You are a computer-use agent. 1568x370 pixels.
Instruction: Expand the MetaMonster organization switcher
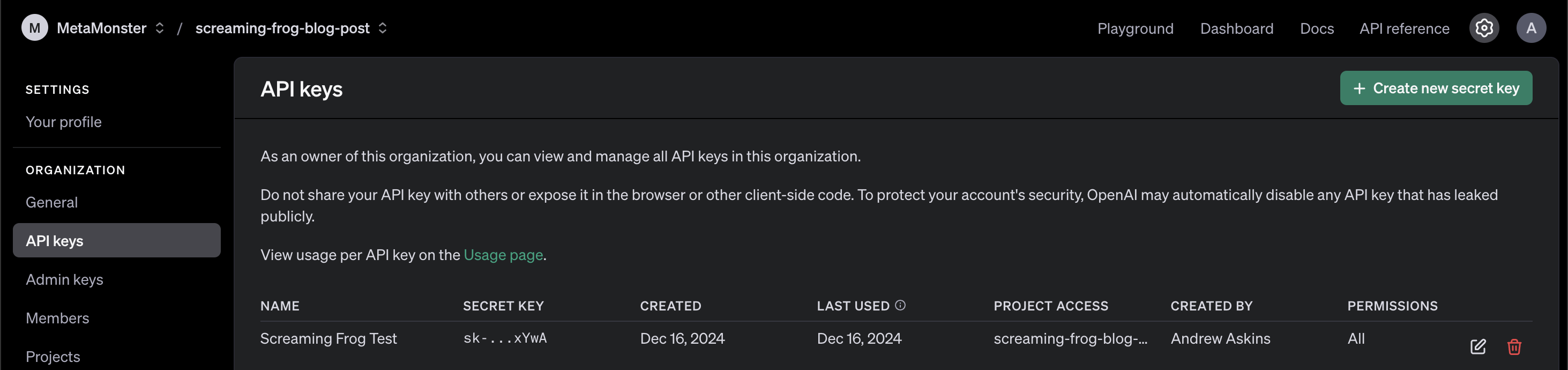tap(160, 28)
